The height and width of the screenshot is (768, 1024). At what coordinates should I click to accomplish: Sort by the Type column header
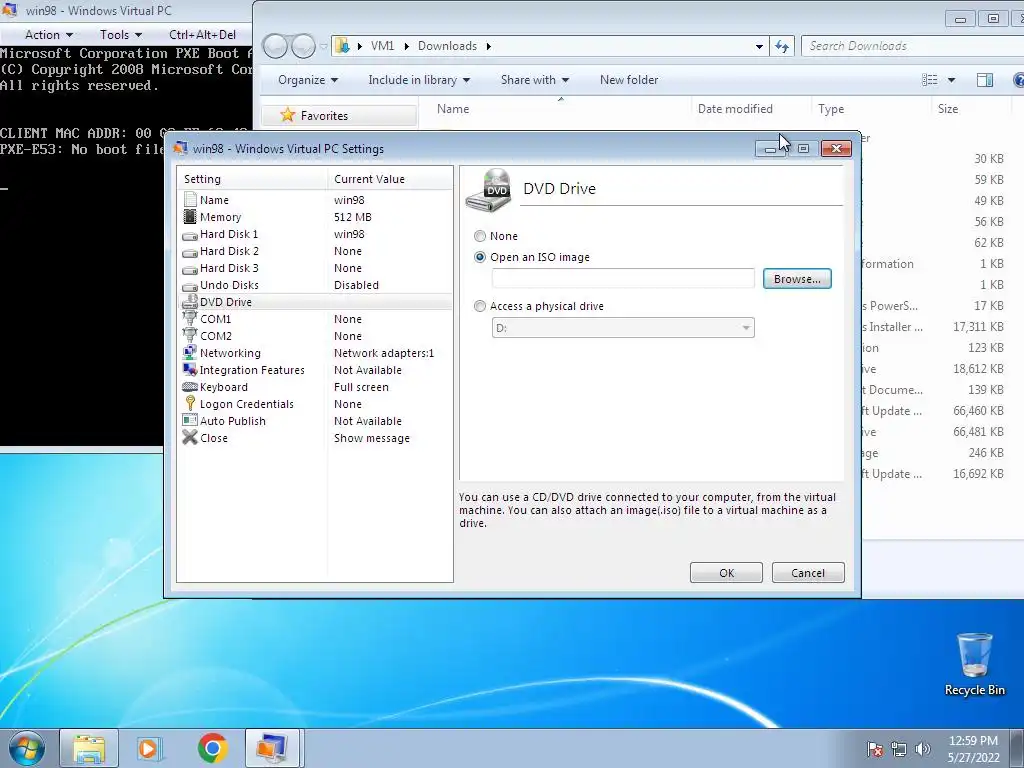(x=831, y=108)
